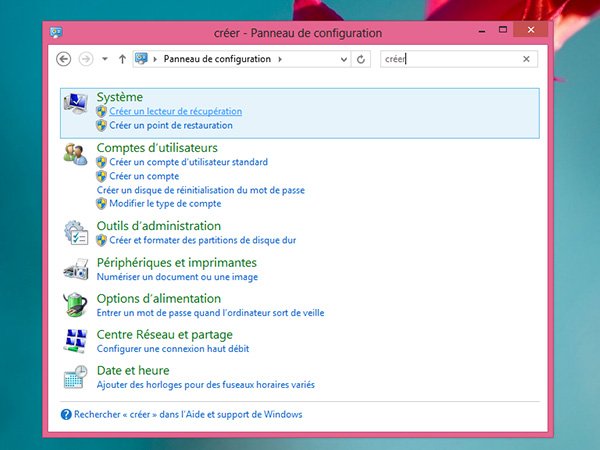The width and height of the screenshot is (600, 450).
Task: Refresh the Control Panel view
Action: [361, 59]
